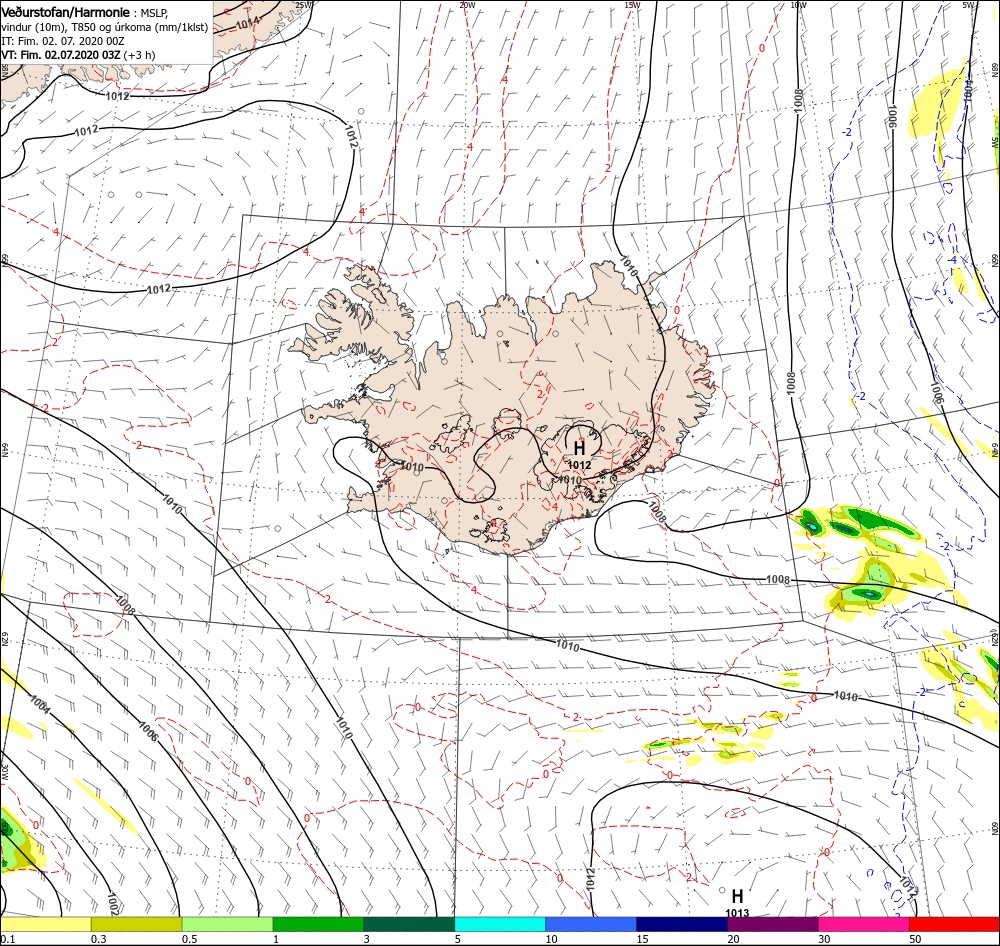
Task: Click the '25W' longitude label
Action: click(304, 5)
